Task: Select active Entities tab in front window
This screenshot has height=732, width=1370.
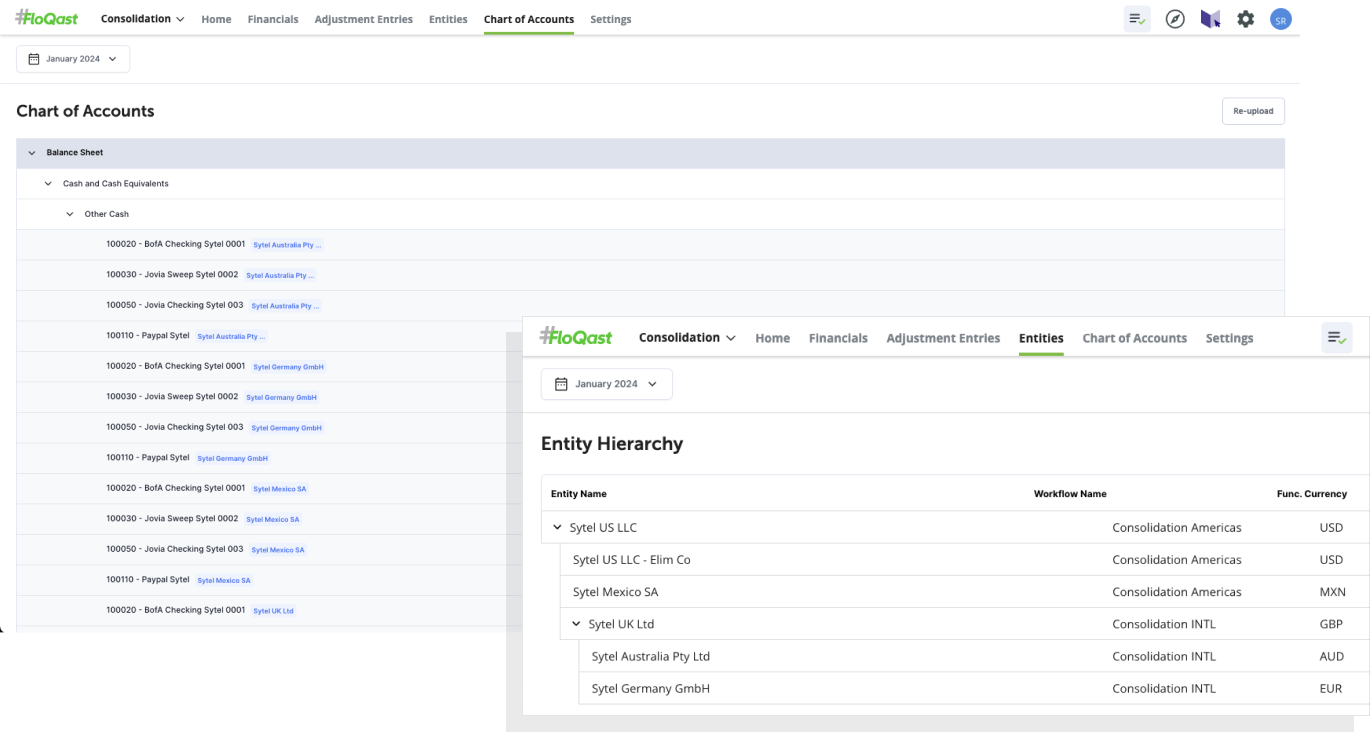Action: pyautogui.click(x=1041, y=338)
